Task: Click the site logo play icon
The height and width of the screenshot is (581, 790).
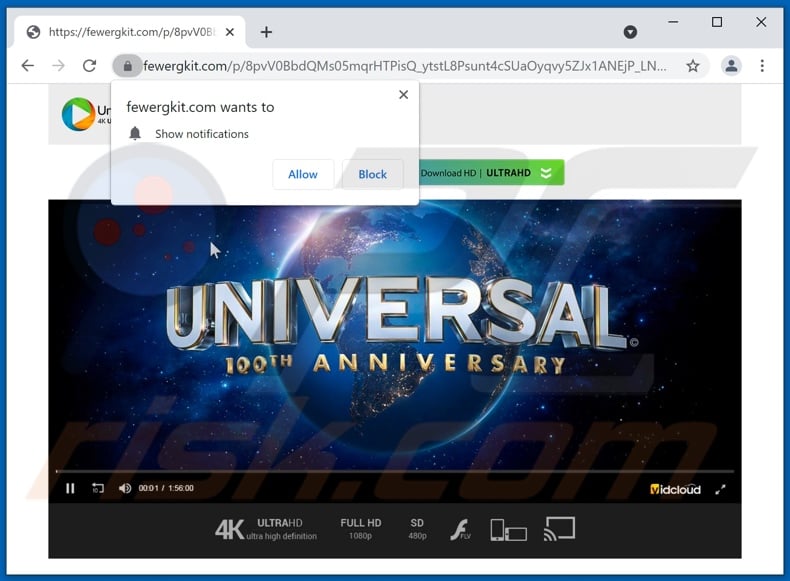Action: point(78,114)
